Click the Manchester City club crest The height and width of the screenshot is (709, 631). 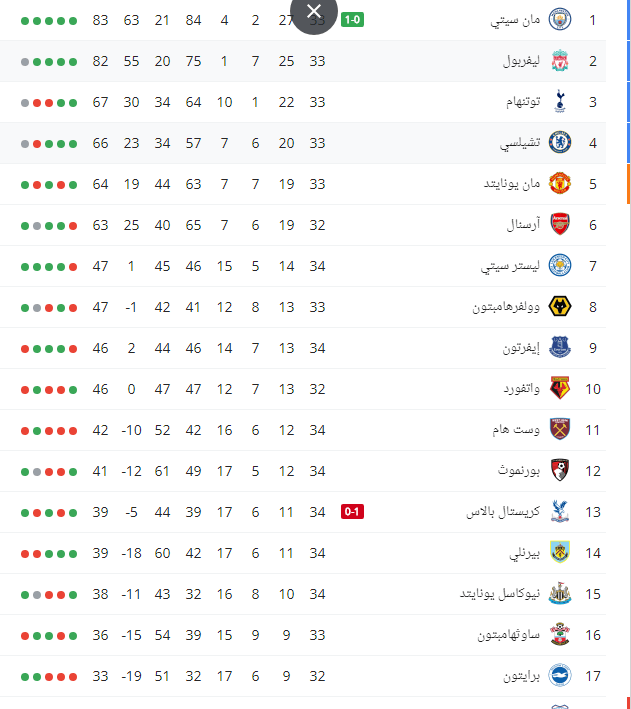[560, 20]
